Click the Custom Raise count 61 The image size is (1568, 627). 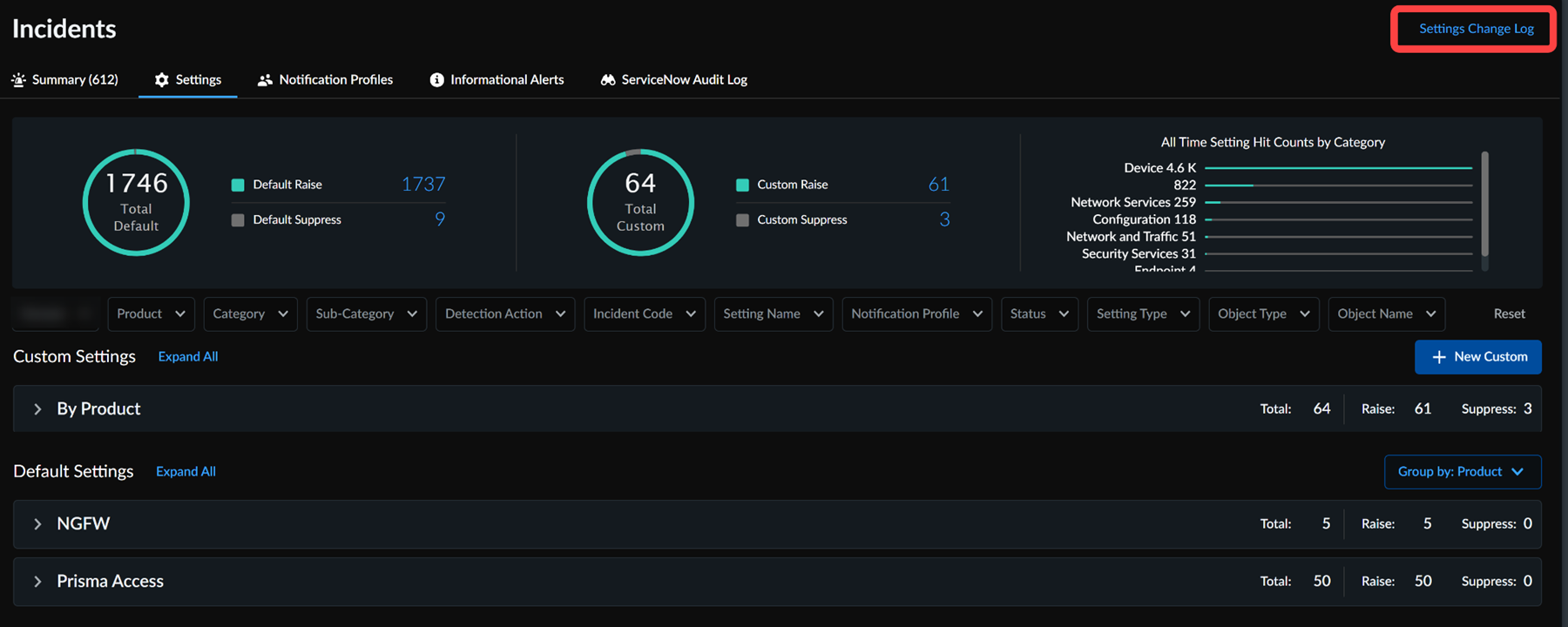[x=938, y=184]
